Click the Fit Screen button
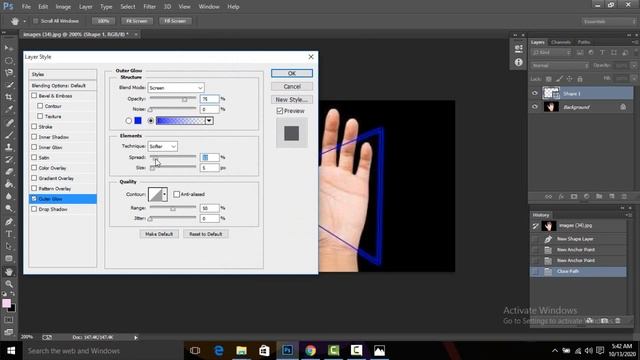 (x=136, y=21)
